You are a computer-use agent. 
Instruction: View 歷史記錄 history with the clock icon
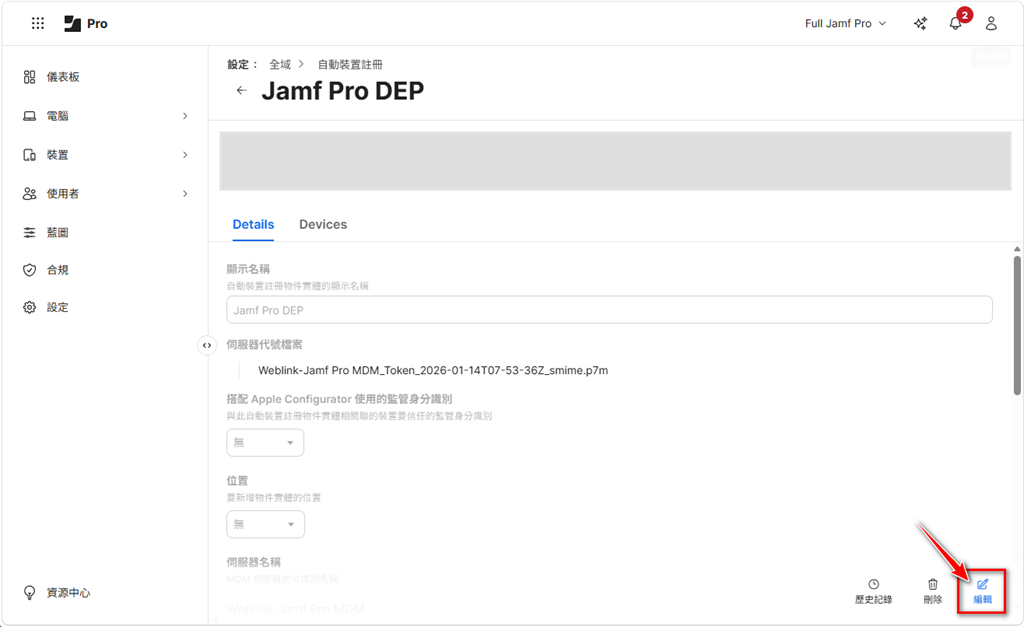(873, 590)
